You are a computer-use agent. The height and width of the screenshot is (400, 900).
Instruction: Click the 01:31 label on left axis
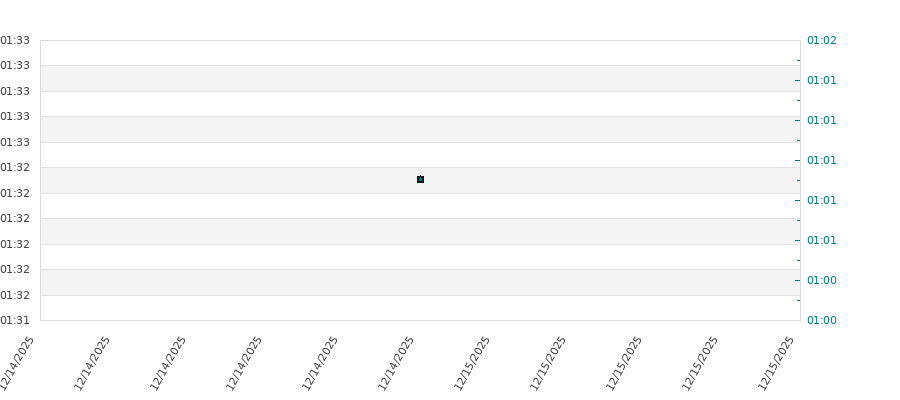click(x=15, y=321)
